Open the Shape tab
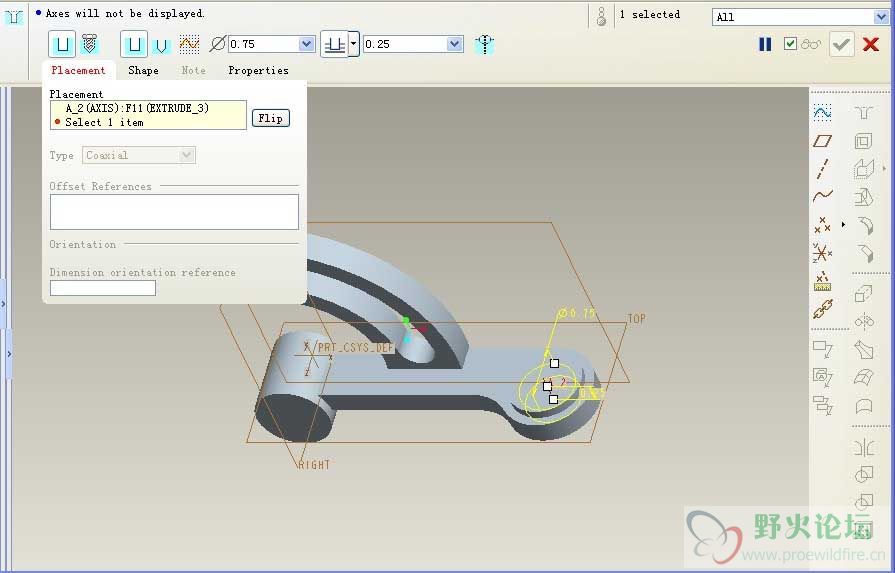 (143, 70)
